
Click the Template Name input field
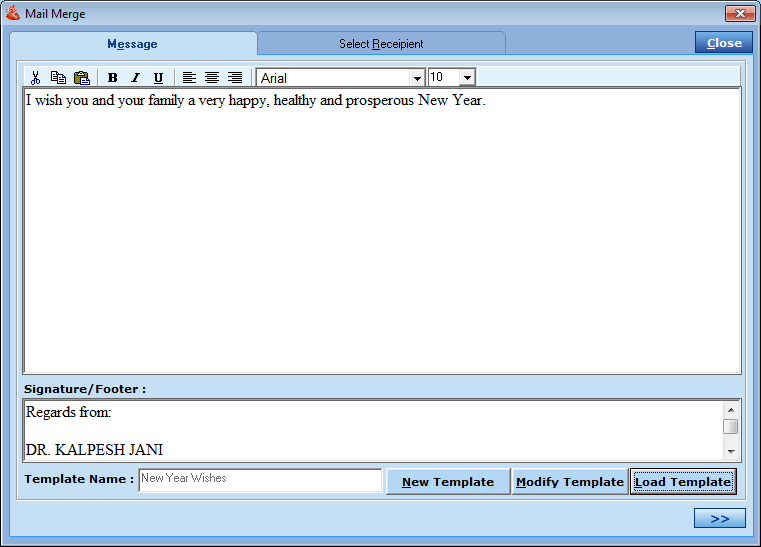point(260,480)
